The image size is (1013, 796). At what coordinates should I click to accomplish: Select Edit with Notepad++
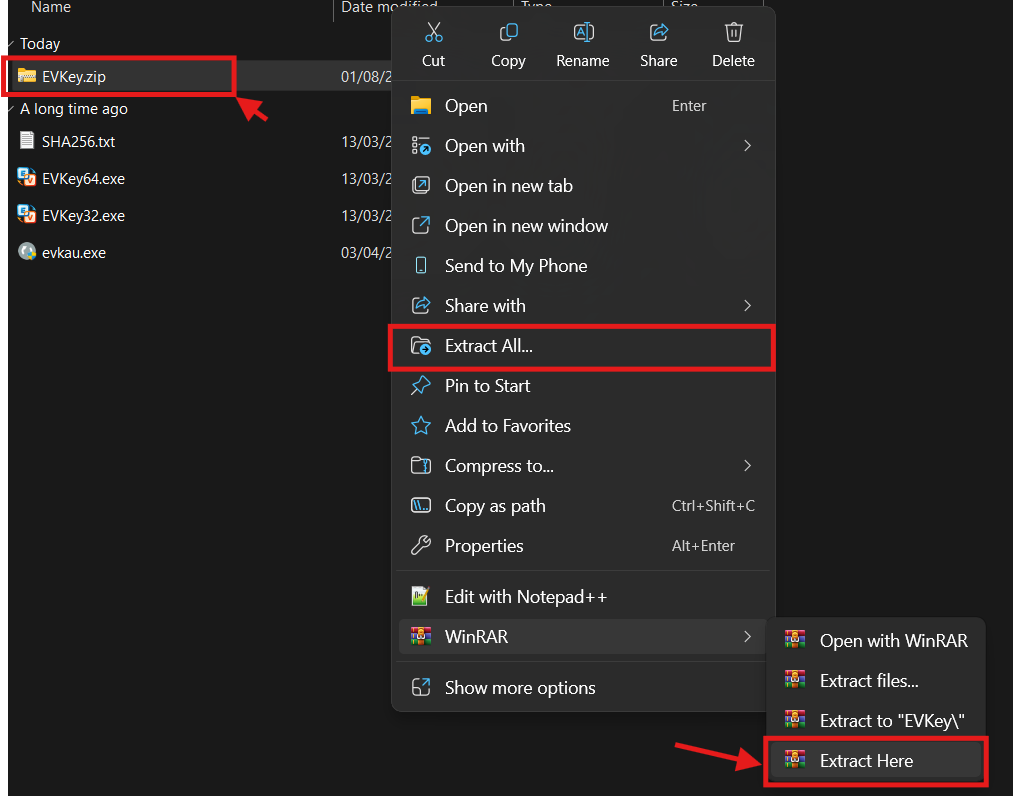pos(525,597)
